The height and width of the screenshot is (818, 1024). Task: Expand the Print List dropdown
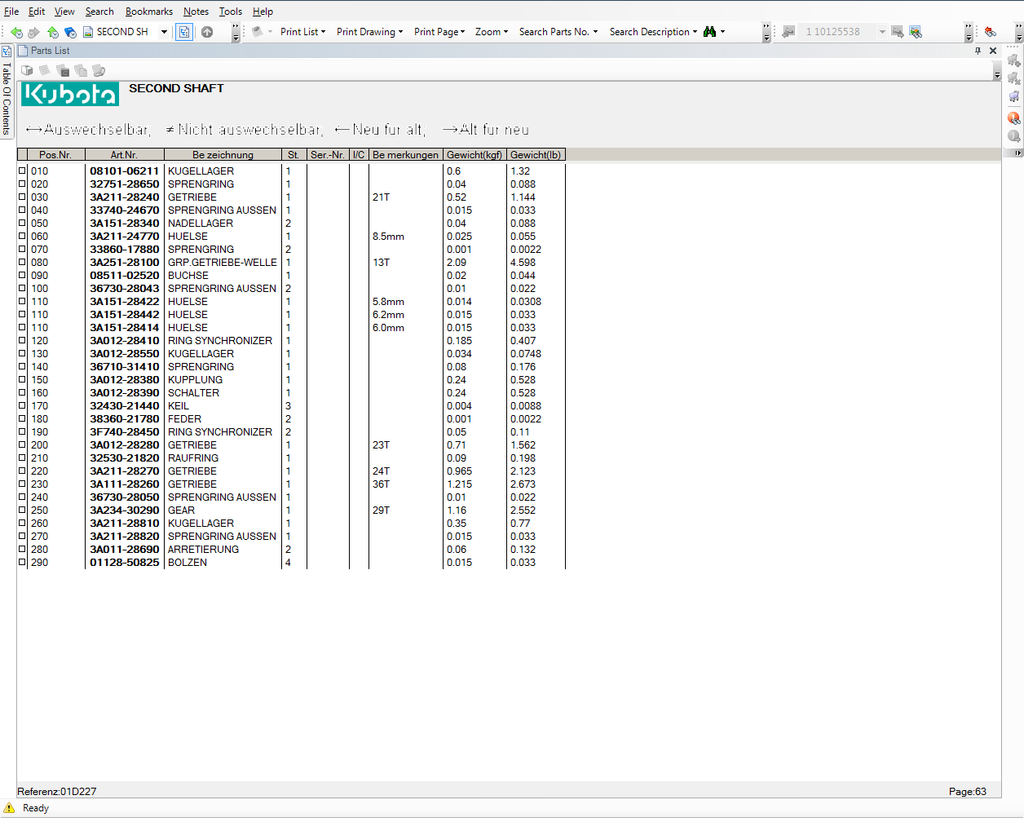tap(302, 32)
